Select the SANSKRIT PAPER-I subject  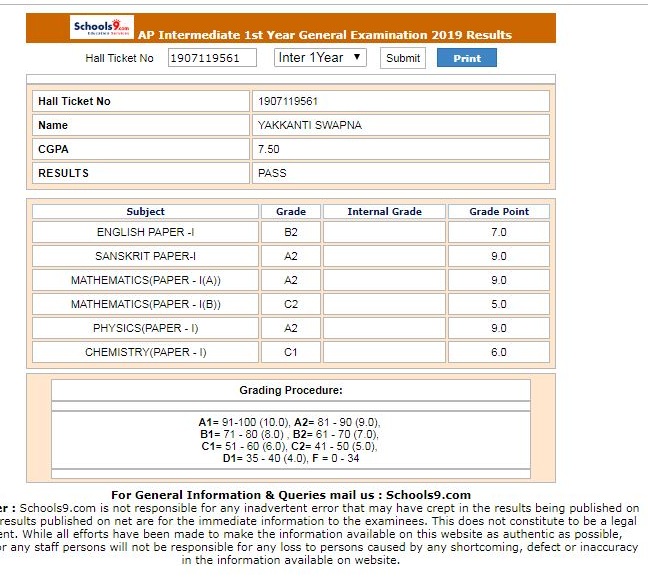pyautogui.click(x=145, y=256)
